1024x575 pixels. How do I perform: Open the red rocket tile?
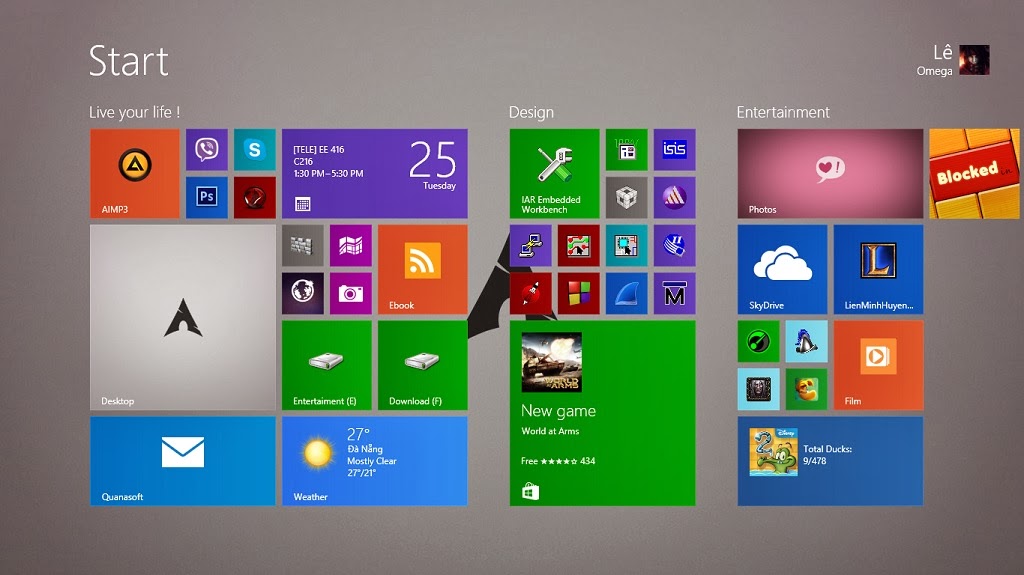pos(530,293)
